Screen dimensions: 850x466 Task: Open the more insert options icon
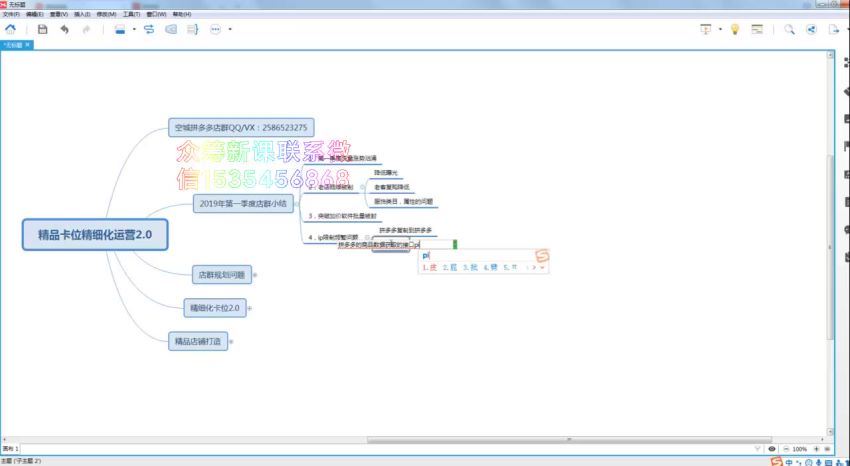click(216, 29)
